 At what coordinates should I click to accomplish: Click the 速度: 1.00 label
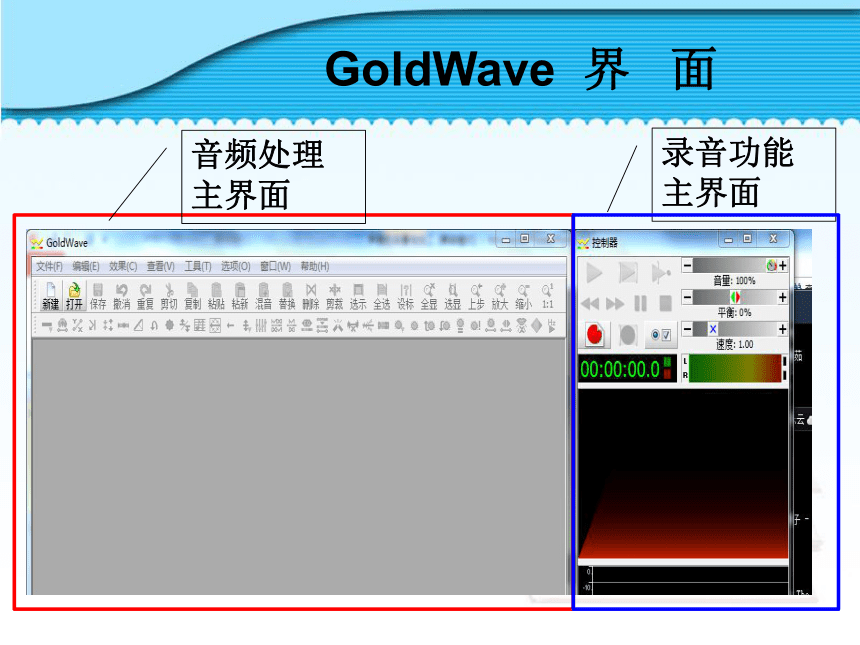[x=734, y=344]
